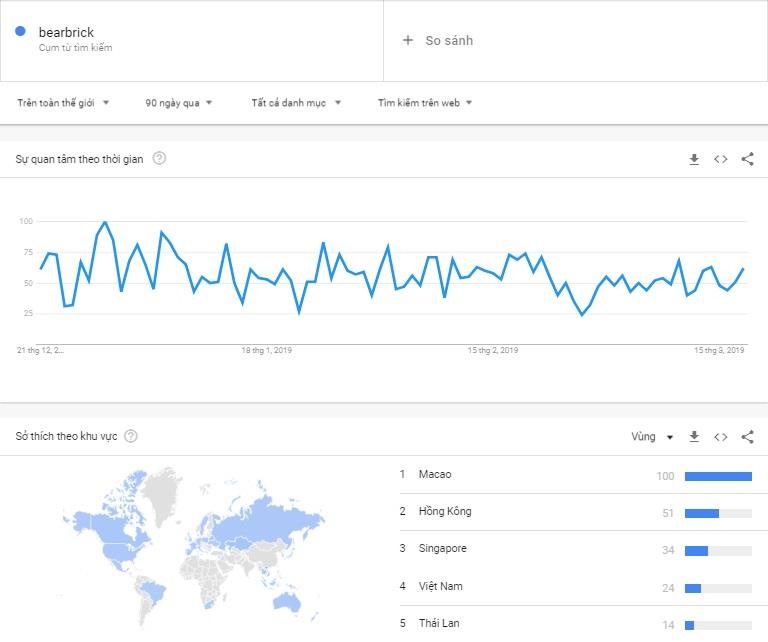The width and height of the screenshot is (768, 642).
Task: Open the 'Tìm kiếm trên web' search type dropdown
Action: point(425,102)
